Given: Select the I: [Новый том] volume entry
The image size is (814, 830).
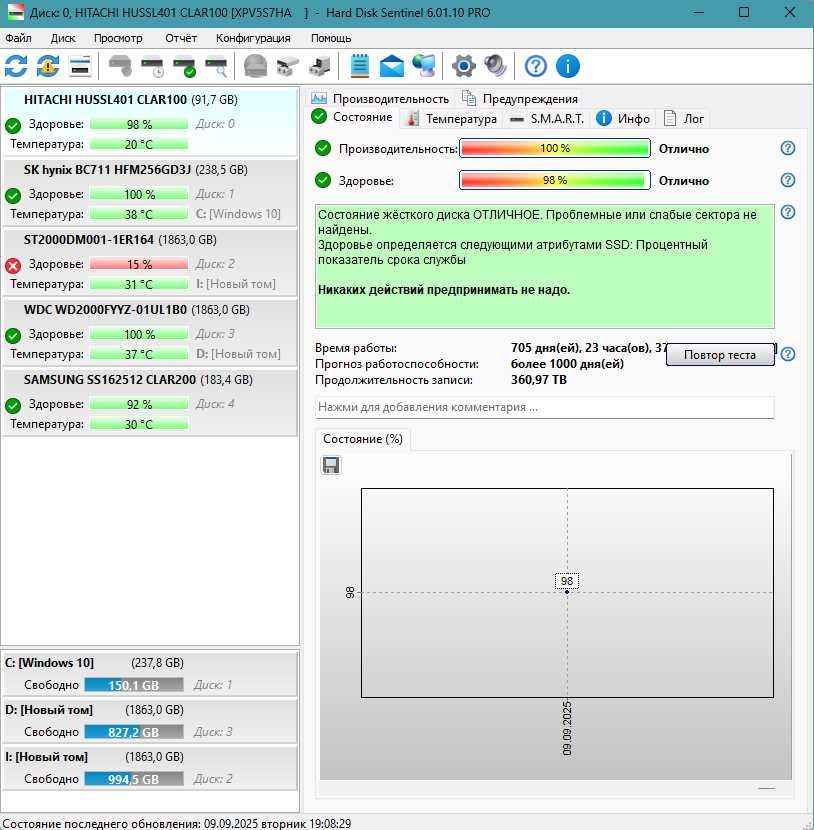Looking at the screenshot, I should (150, 768).
